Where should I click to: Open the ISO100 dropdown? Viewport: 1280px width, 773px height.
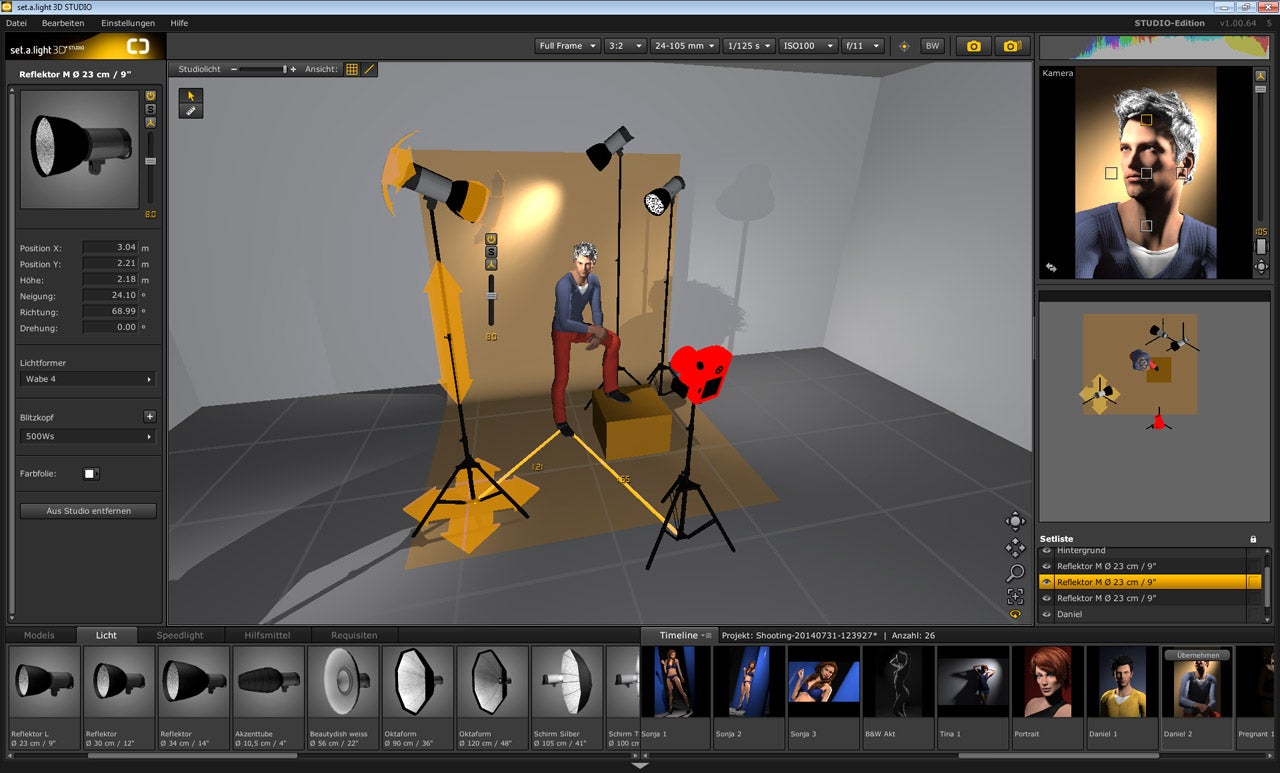click(807, 46)
